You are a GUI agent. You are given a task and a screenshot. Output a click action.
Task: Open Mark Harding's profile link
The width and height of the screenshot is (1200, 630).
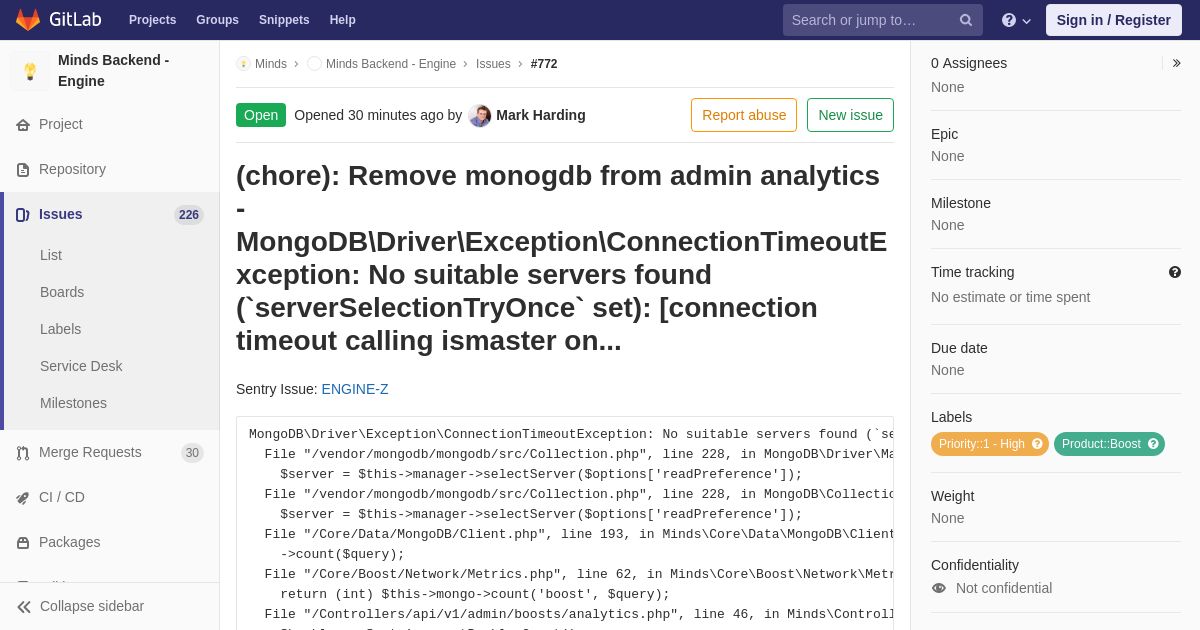click(541, 115)
